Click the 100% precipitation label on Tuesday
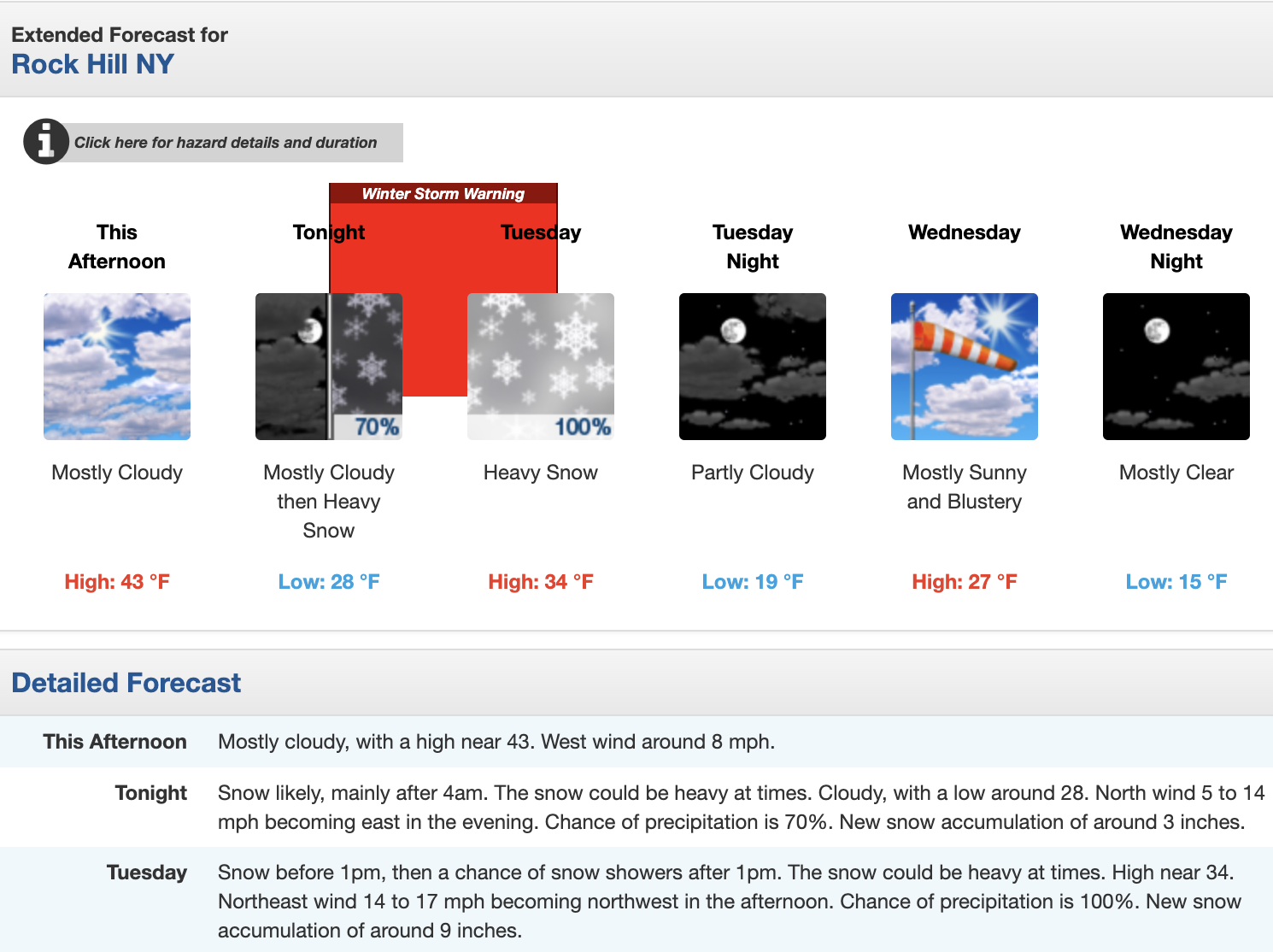This screenshot has height=952, width=1273. click(585, 424)
